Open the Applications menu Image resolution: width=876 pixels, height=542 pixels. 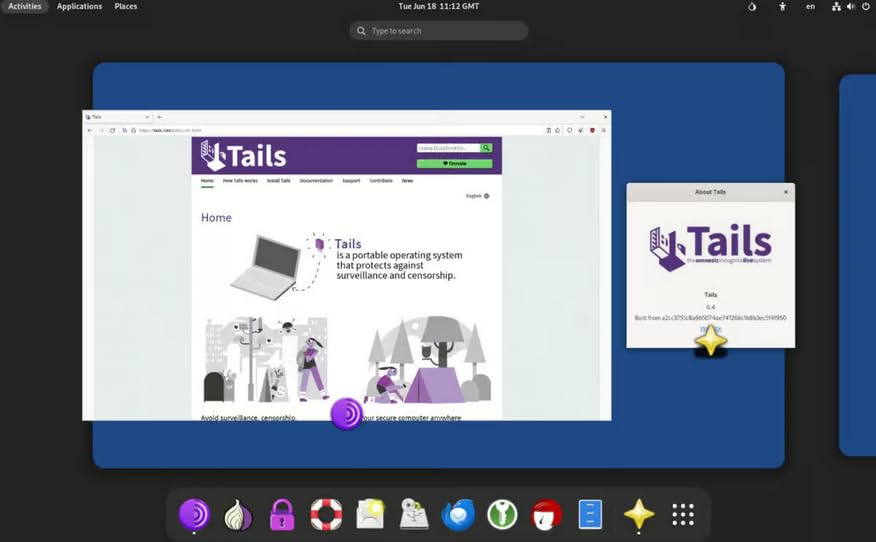pos(79,6)
